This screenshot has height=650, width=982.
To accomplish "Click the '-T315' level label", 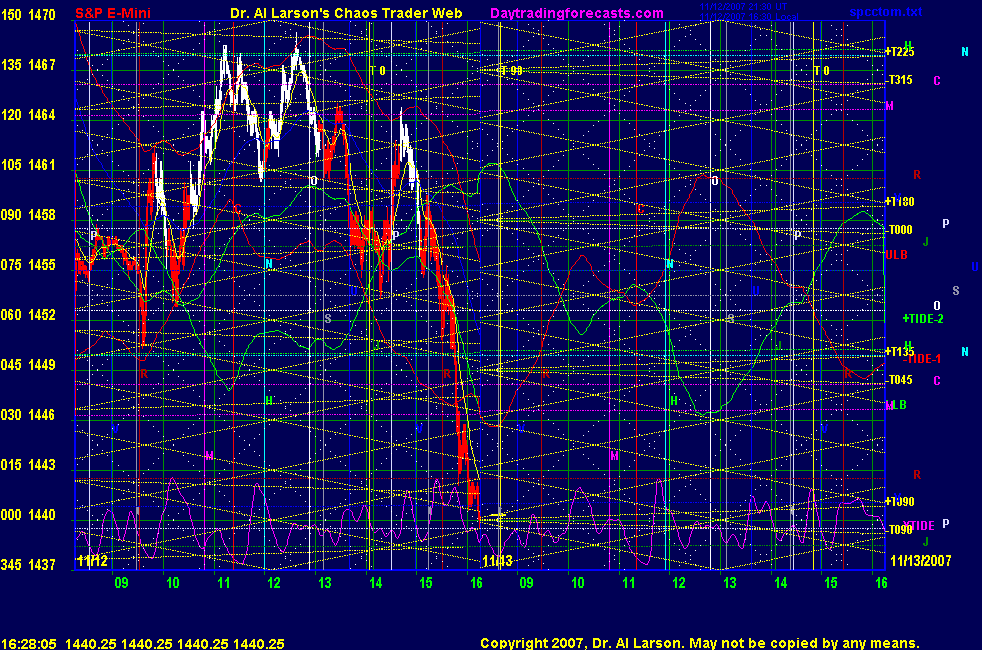I will coord(900,80).
